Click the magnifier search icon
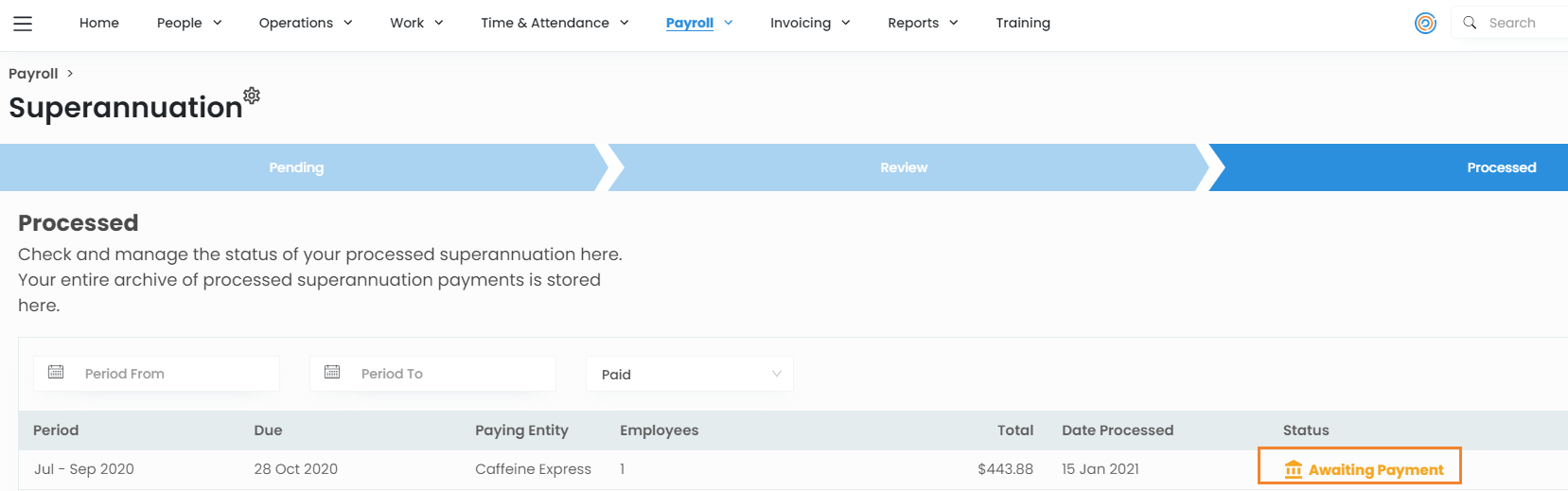1568x491 pixels. tap(1470, 23)
